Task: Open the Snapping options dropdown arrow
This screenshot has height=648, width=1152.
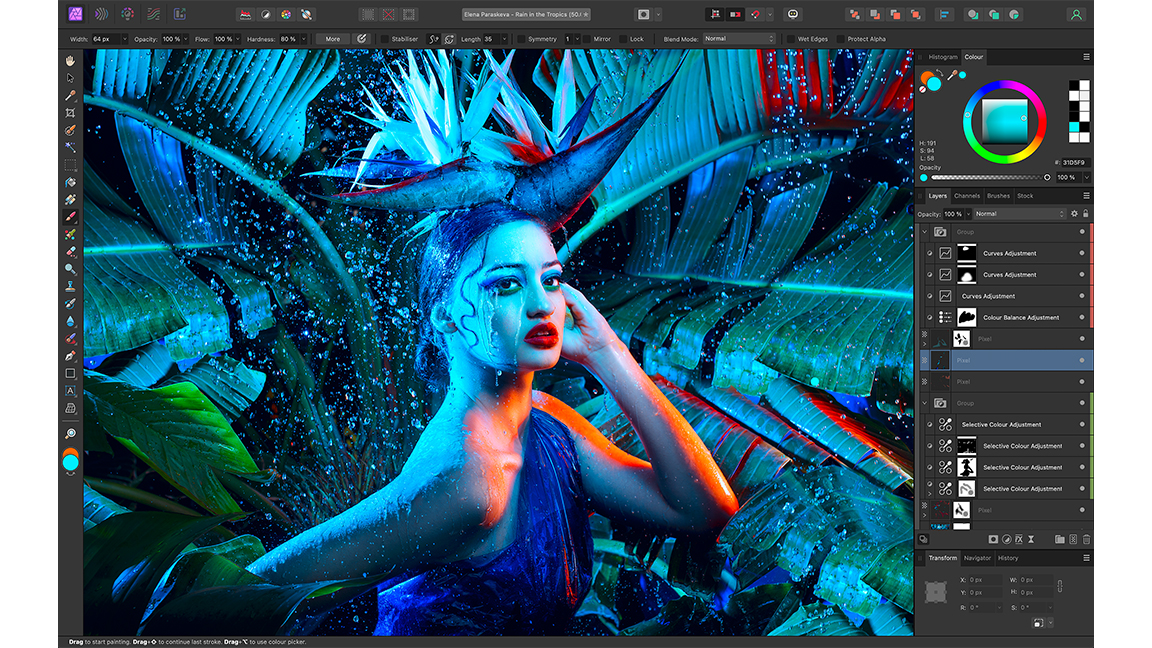Action: click(x=769, y=15)
